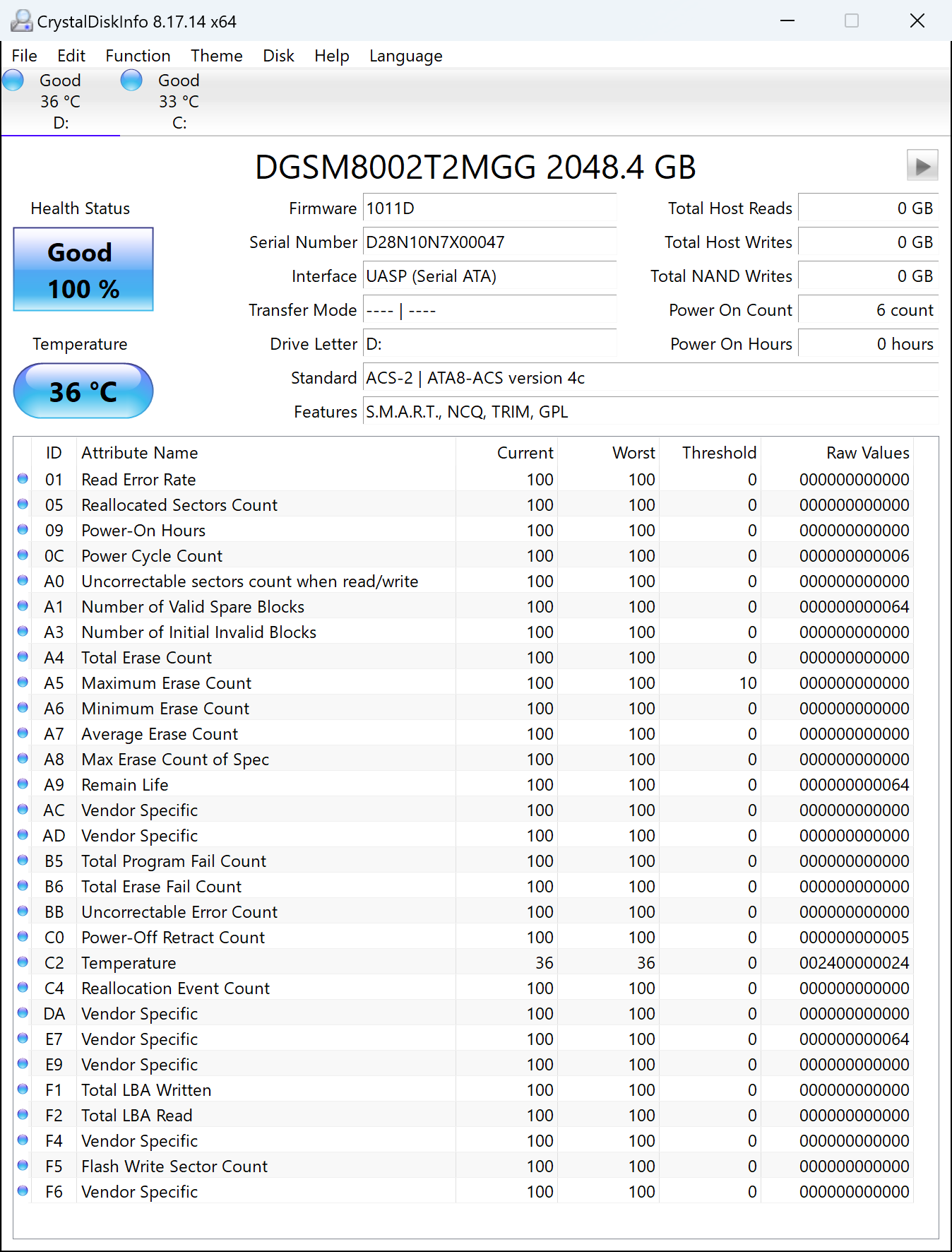Click status dot for Flash Write Sector Count
952x1252 pixels.
pyautogui.click(x=23, y=1166)
